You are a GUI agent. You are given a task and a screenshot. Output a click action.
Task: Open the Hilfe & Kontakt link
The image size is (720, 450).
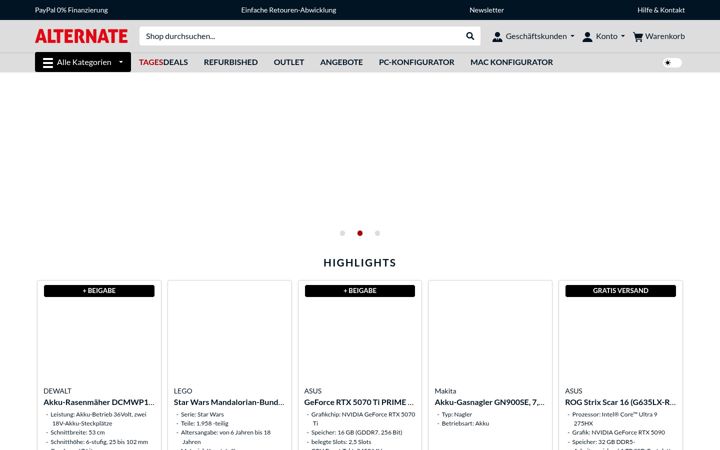(x=661, y=10)
